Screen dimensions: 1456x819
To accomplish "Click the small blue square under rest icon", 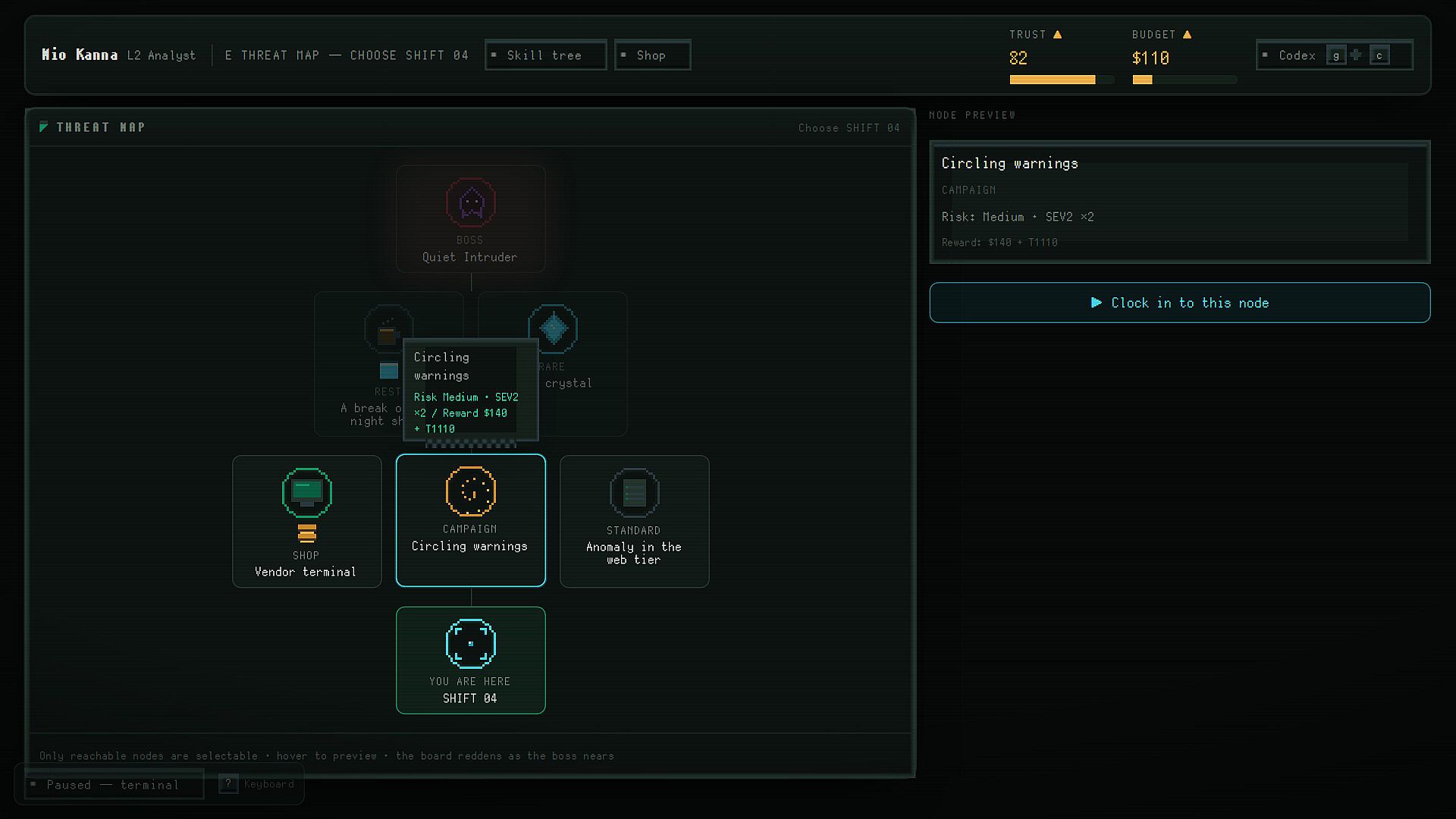I will coord(389,370).
